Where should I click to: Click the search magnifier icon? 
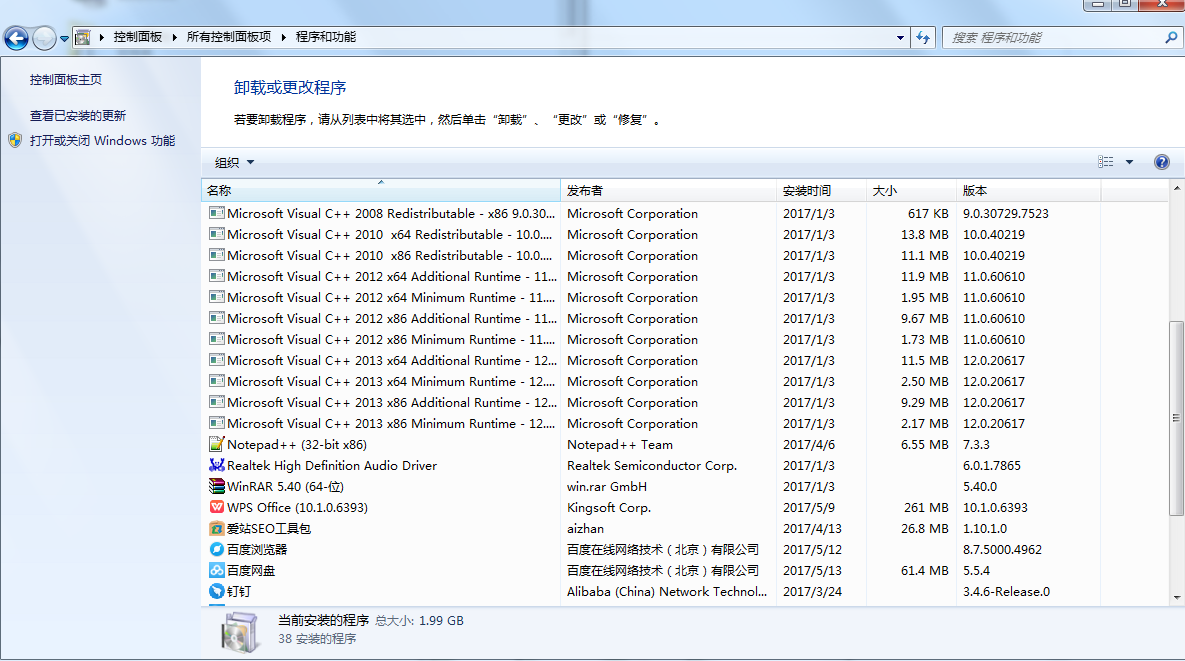[x=1171, y=37]
